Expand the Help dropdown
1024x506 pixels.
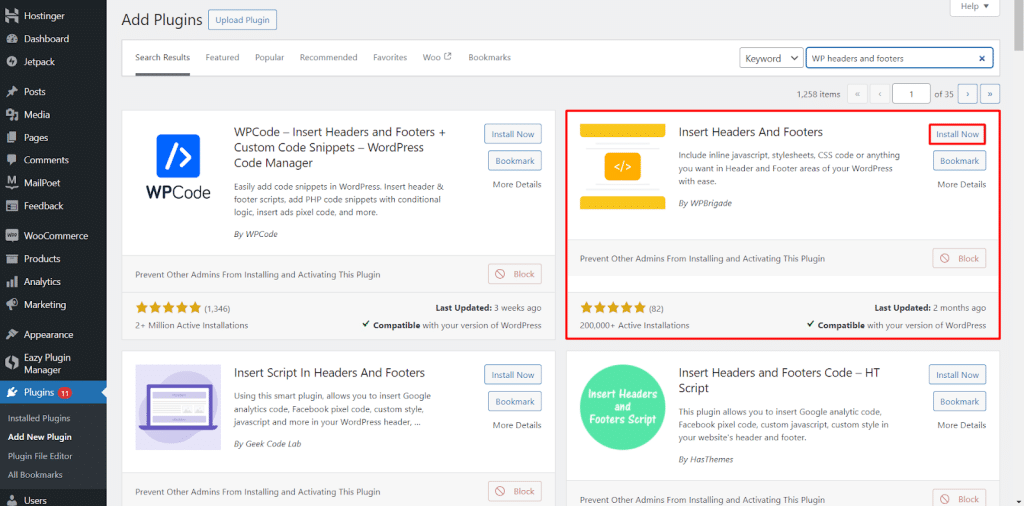(x=974, y=7)
